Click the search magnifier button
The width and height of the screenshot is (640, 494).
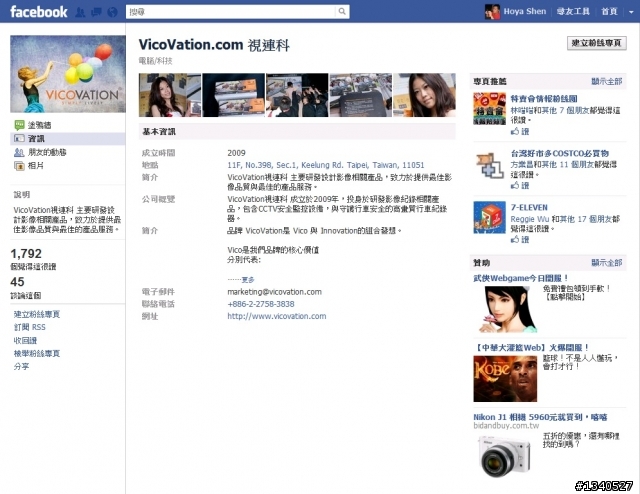pos(342,11)
